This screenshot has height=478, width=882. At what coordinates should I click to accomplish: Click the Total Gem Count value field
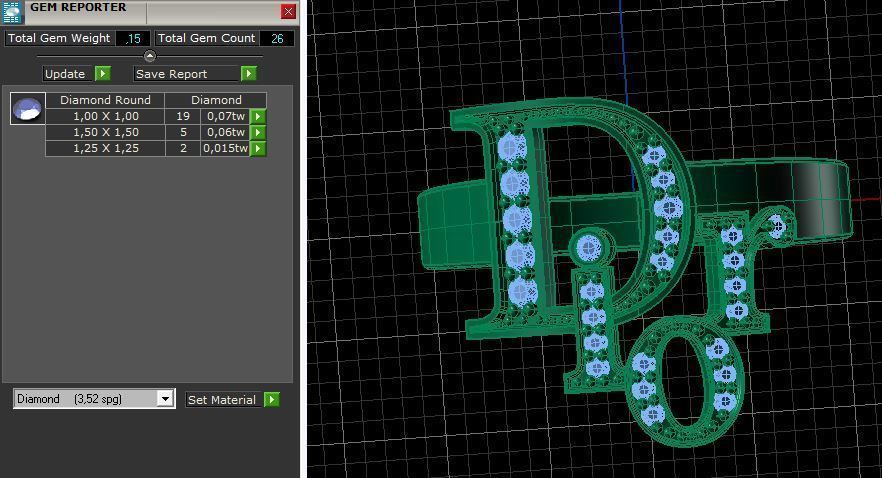pos(277,38)
